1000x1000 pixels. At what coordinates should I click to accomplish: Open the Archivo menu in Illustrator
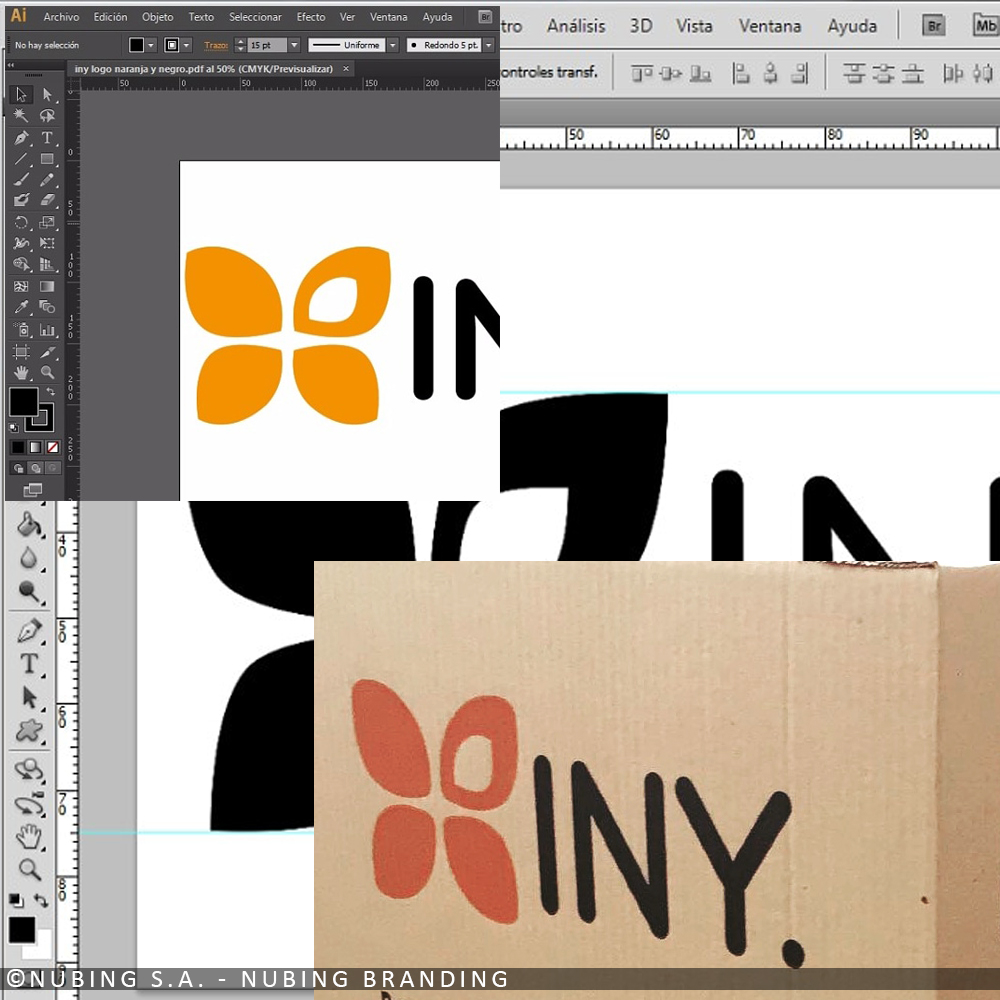(61, 17)
